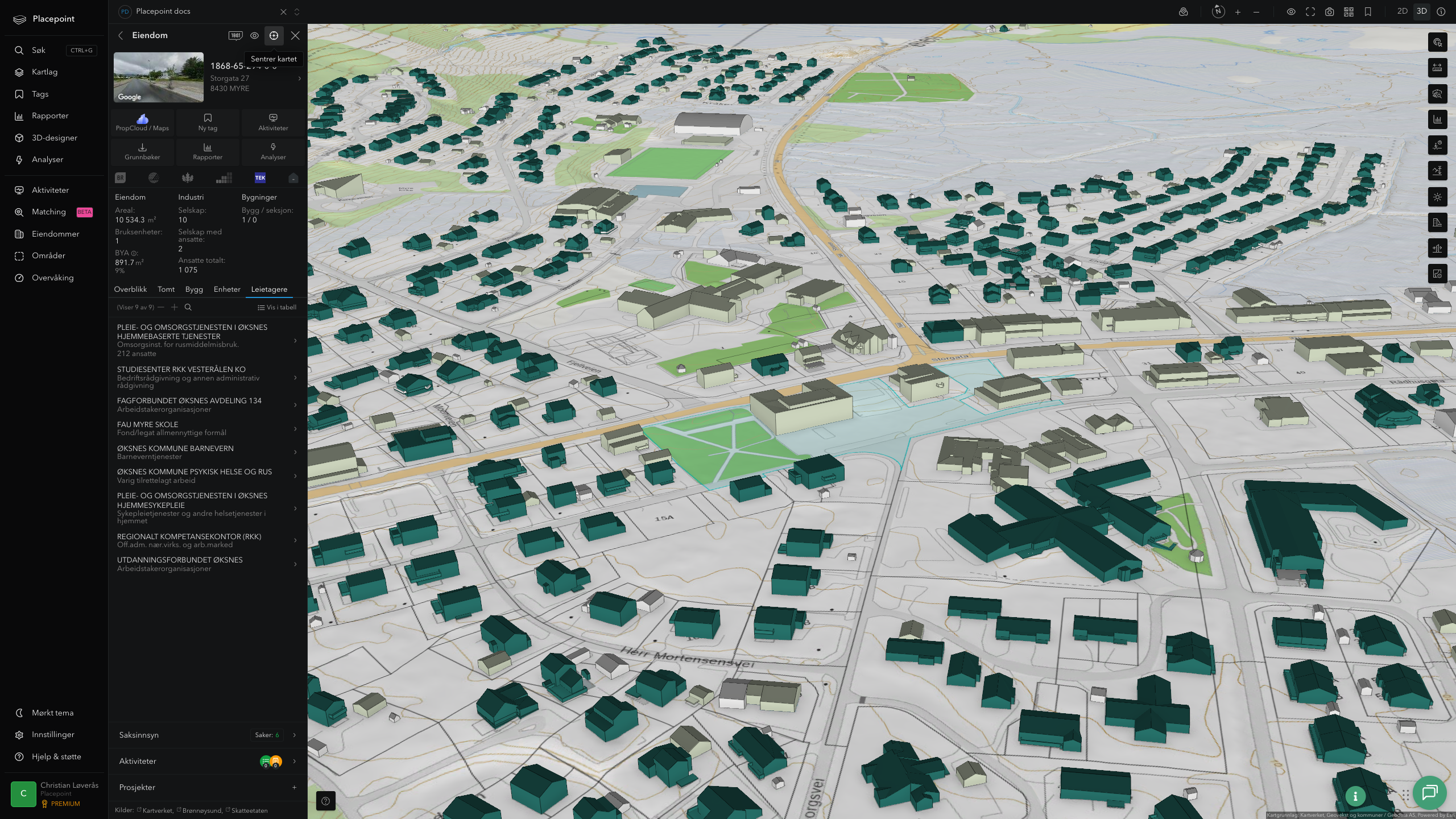Click Vis i tabell for tenants
Viewport: 1456px width, 819px height.
point(277,307)
